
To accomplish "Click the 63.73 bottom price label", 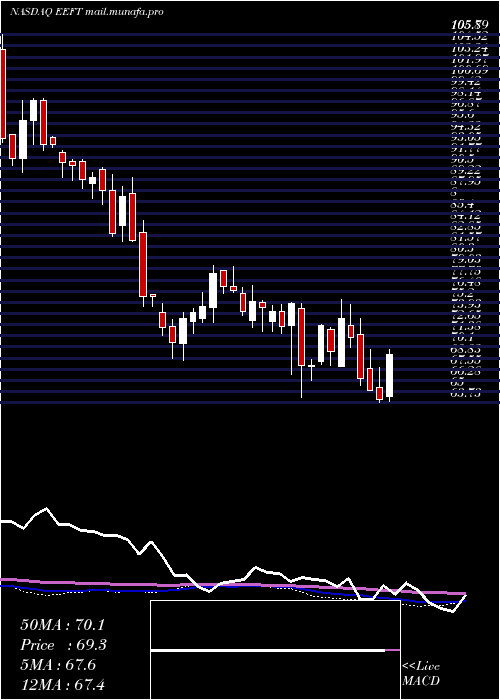I will point(466,393).
